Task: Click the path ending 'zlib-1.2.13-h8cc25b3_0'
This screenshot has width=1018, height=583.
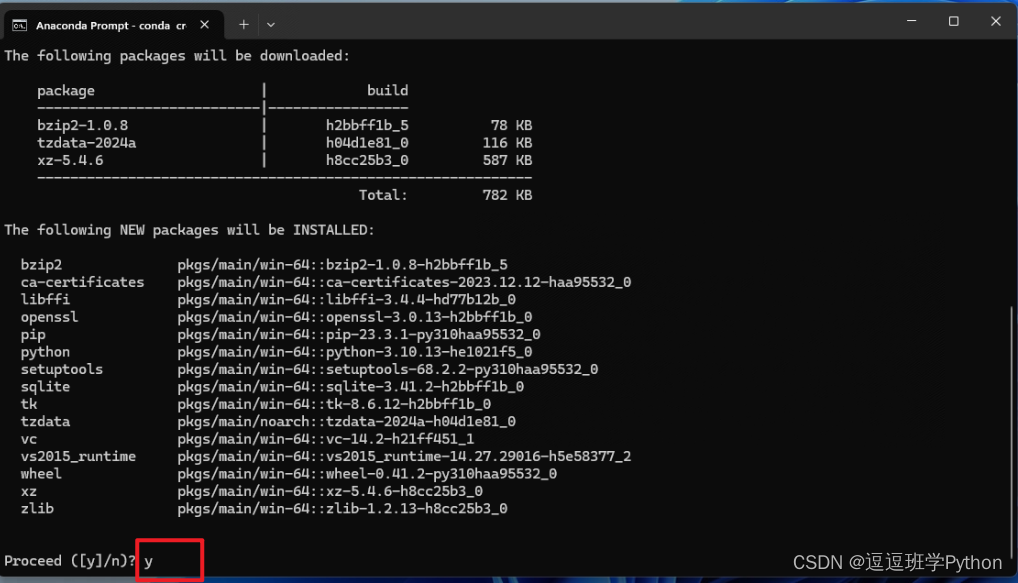Action: [x=342, y=508]
